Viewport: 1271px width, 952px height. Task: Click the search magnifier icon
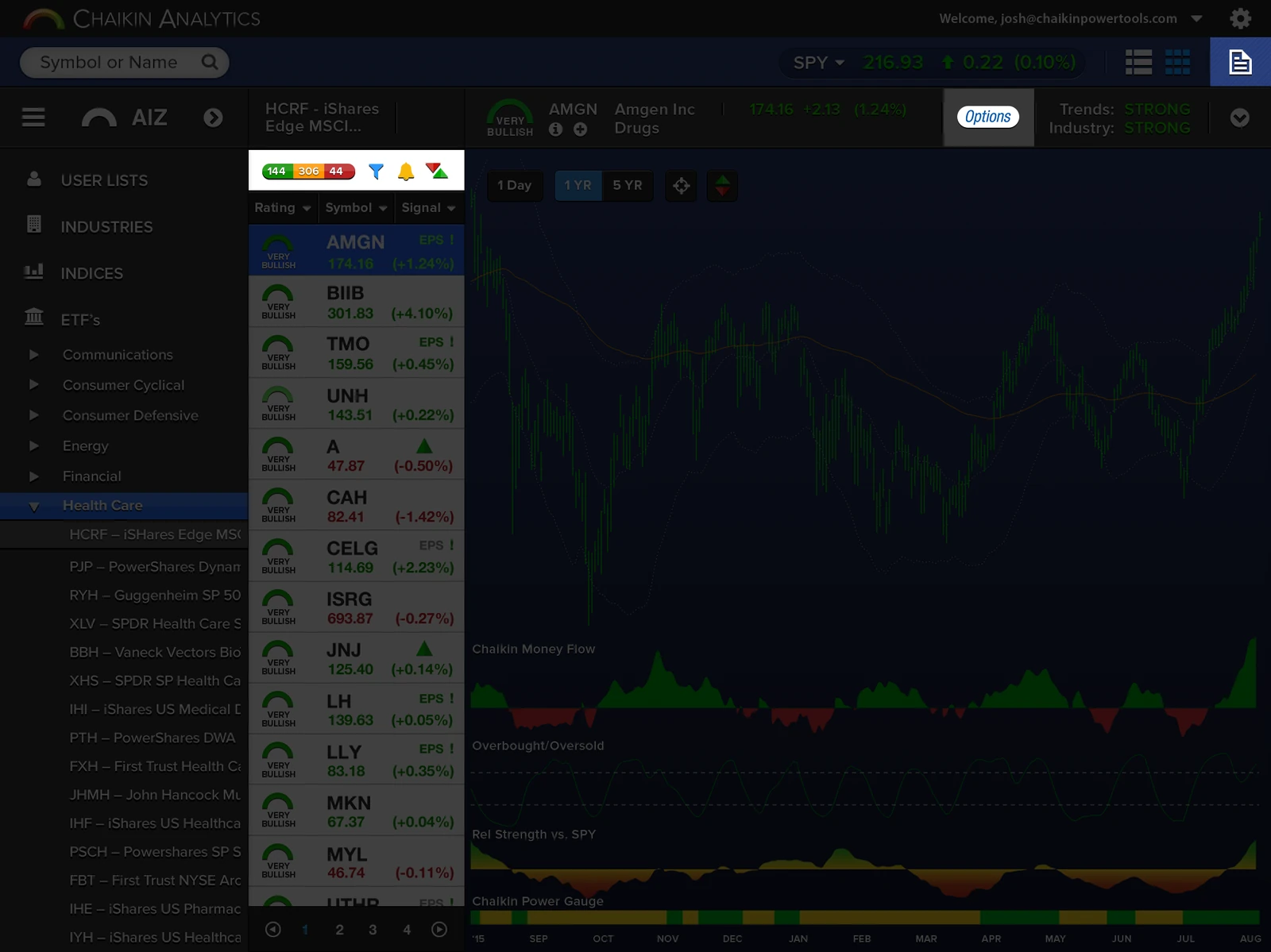click(209, 62)
